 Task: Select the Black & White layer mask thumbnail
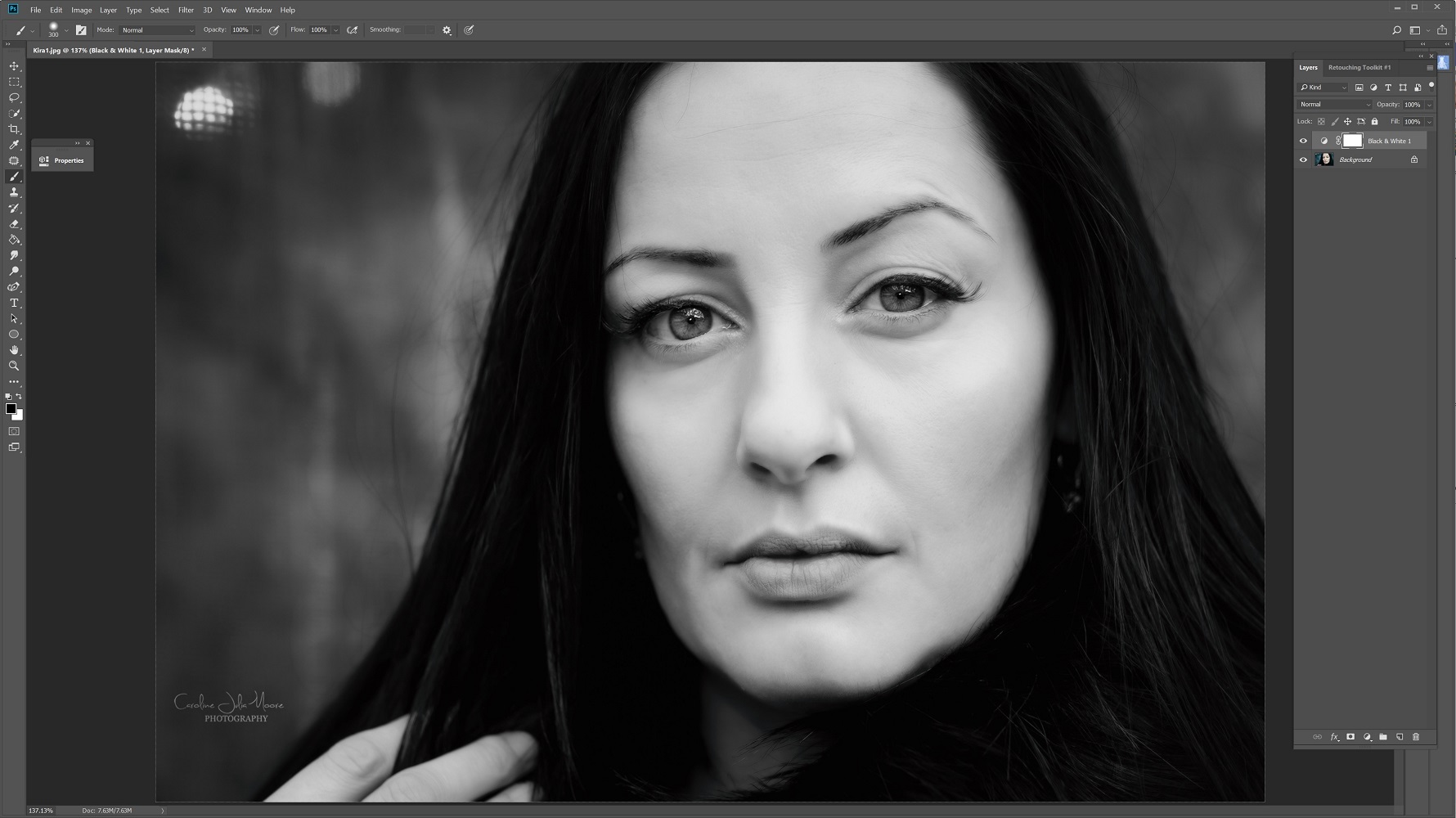[x=1352, y=141]
